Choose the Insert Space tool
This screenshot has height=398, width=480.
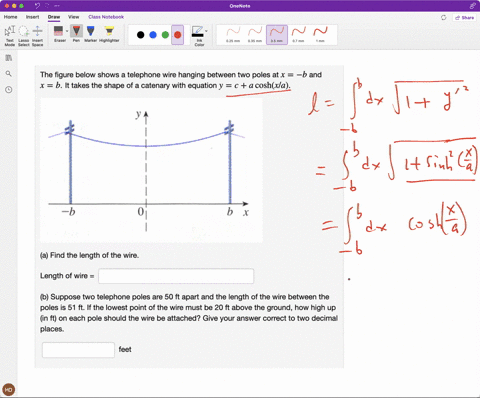coord(37,35)
